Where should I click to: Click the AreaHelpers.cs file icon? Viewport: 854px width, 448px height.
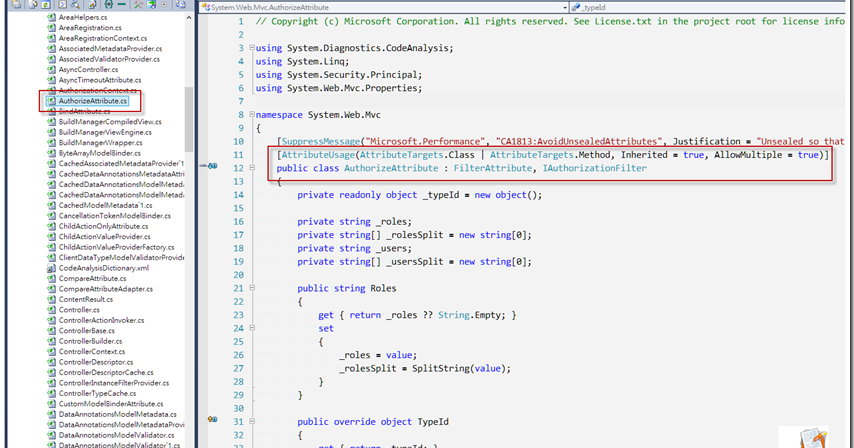(x=51, y=17)
